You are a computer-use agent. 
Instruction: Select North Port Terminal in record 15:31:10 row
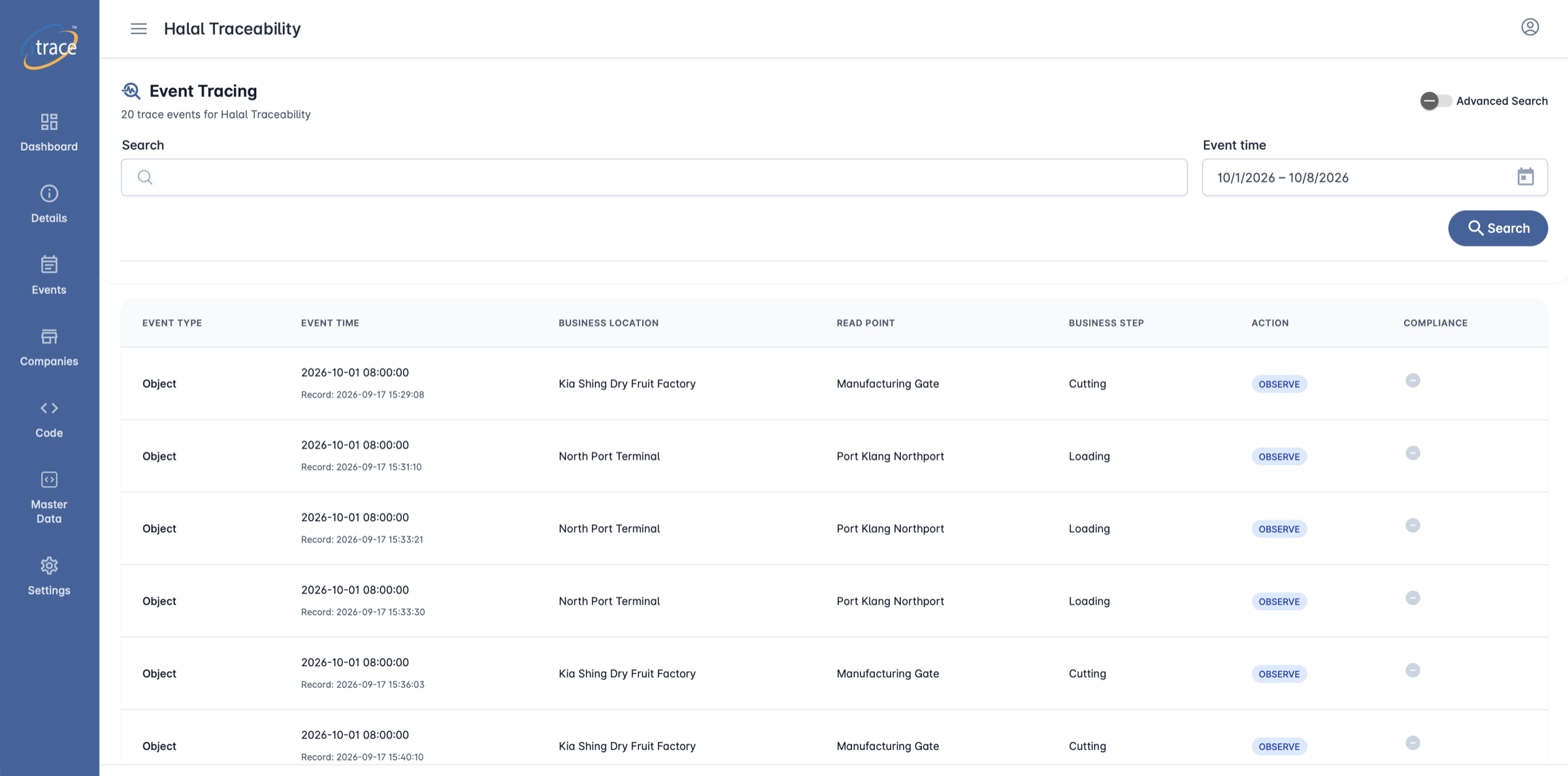(609, 456)
